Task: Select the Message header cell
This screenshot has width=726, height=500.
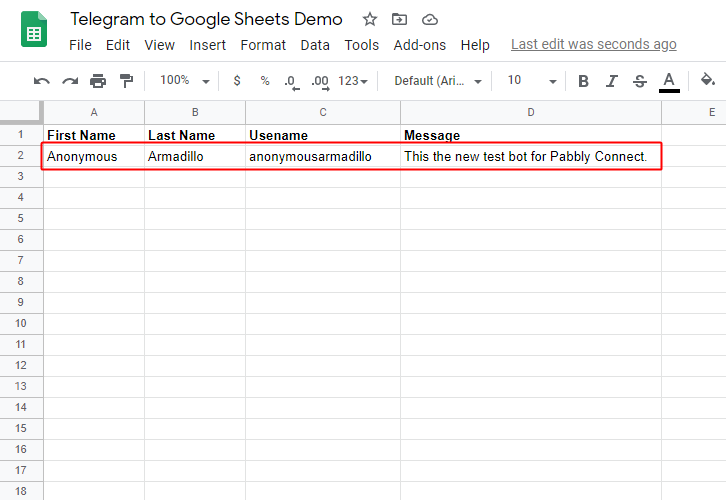Action: tap(531, 135)
